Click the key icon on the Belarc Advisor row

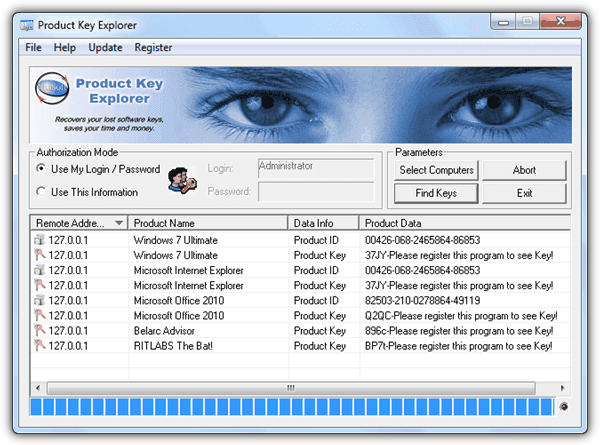click(39, 331)
